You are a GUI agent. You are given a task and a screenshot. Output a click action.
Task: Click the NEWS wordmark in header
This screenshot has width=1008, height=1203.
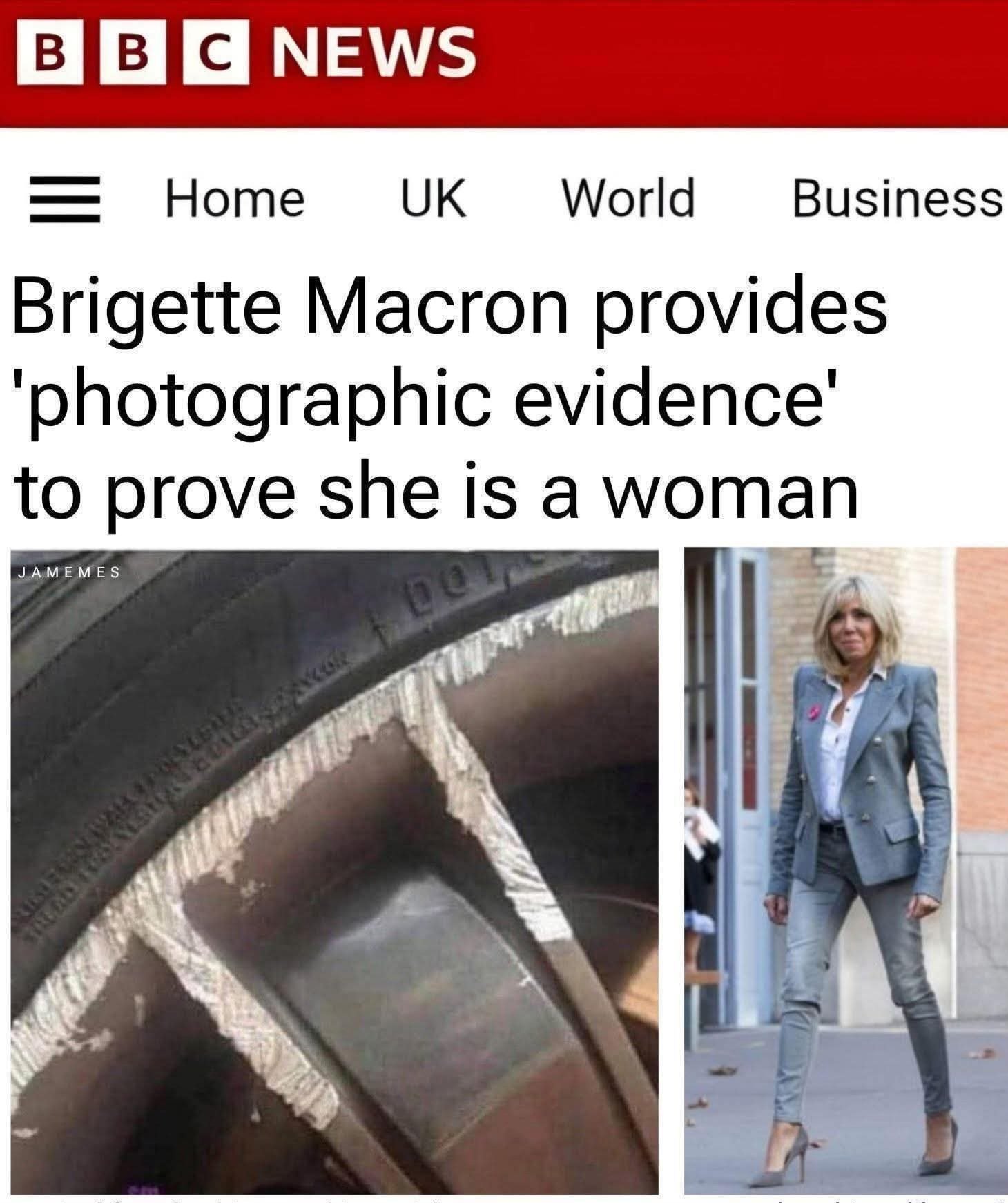point(374,51)
